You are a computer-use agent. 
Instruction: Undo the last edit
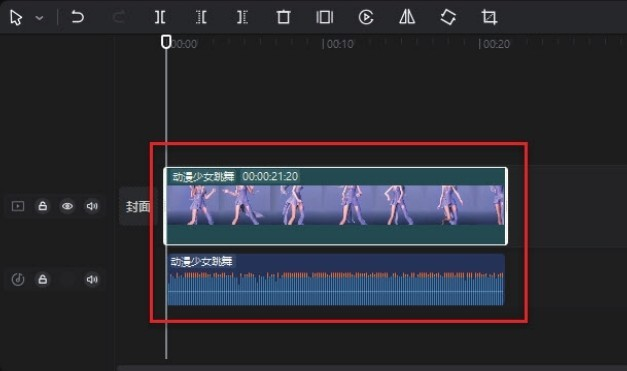[x=78, y=17]
